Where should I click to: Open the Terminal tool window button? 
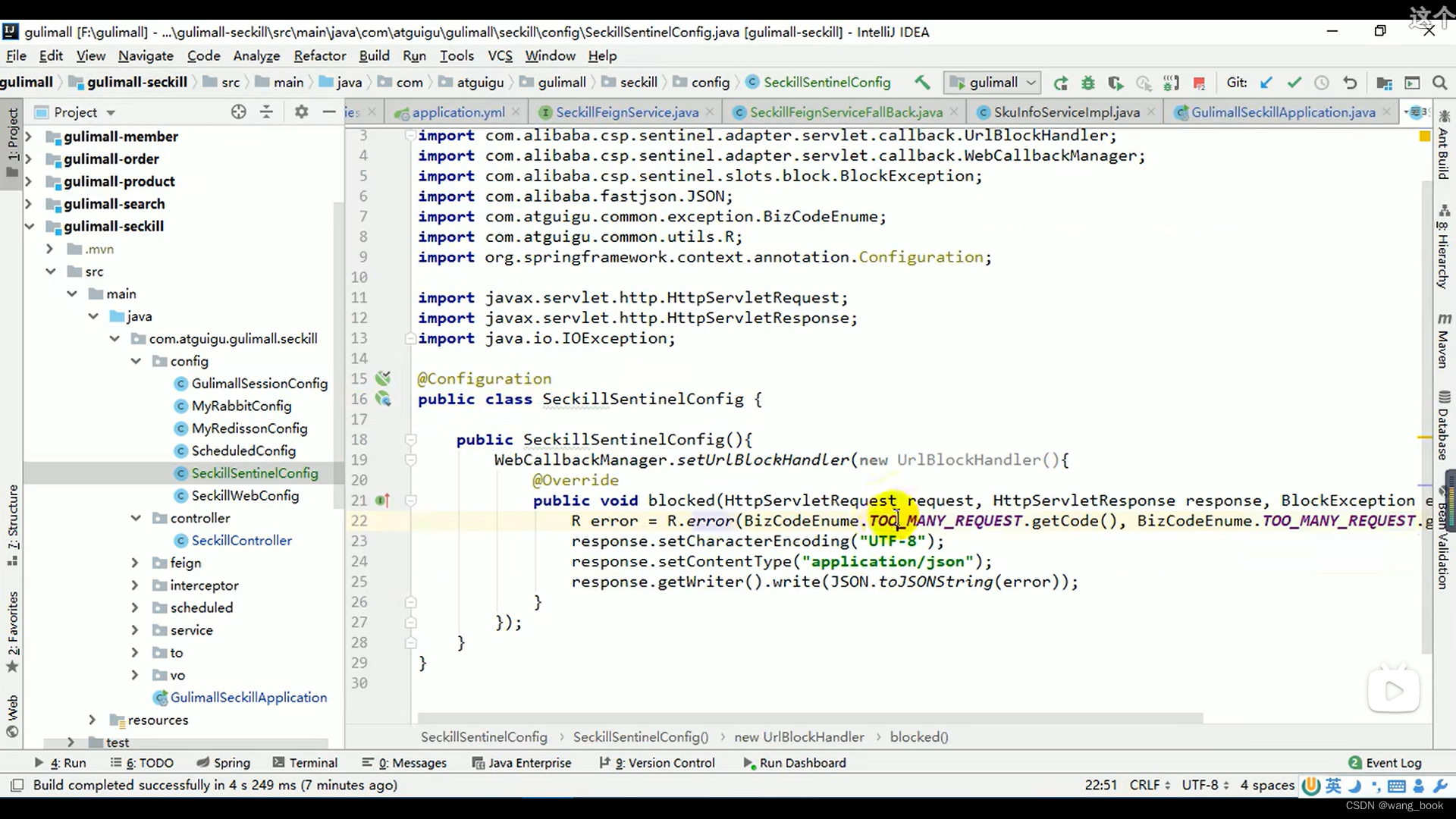(305, 762)
